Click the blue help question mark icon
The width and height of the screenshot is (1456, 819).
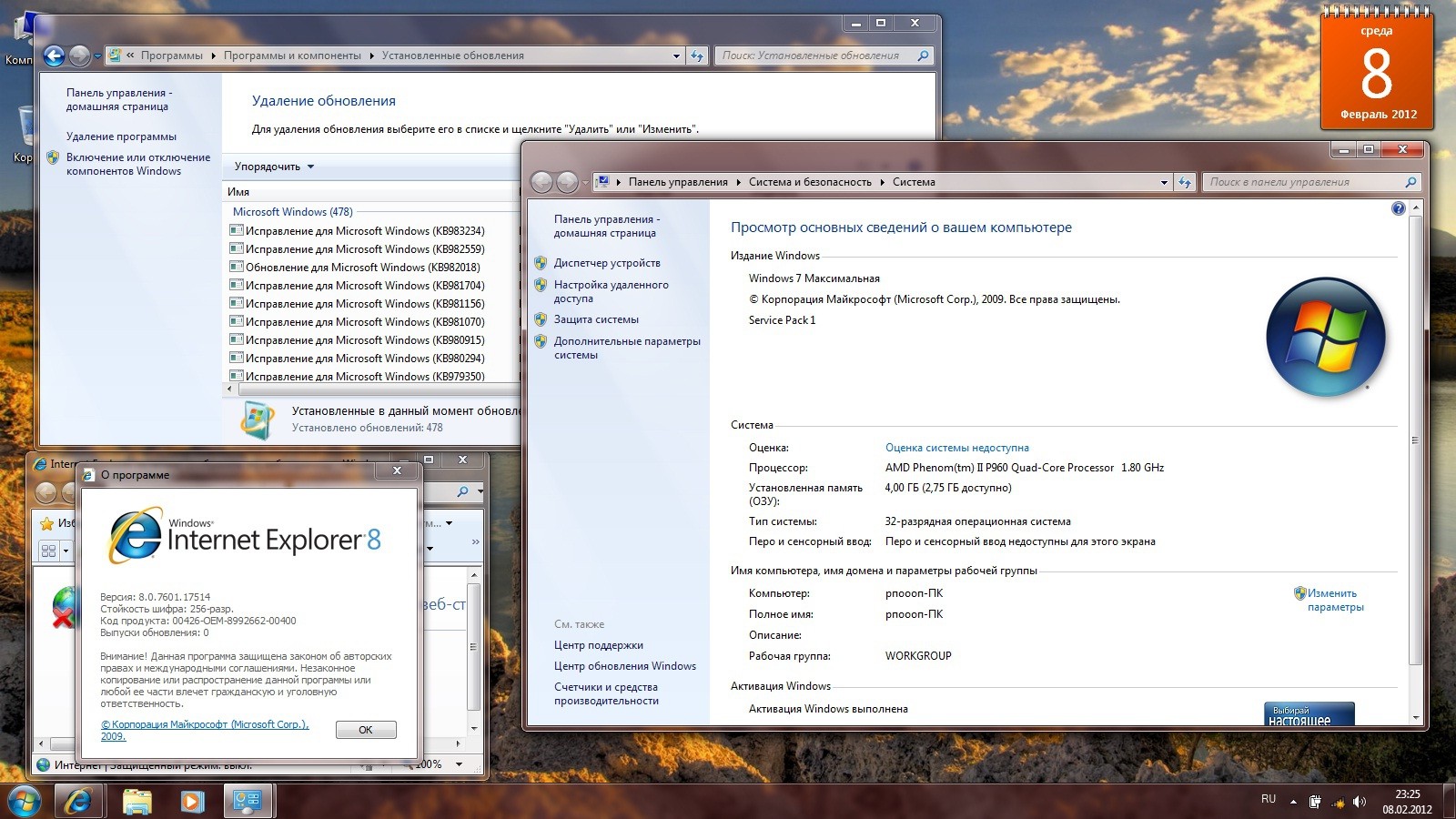point(1399,208)
